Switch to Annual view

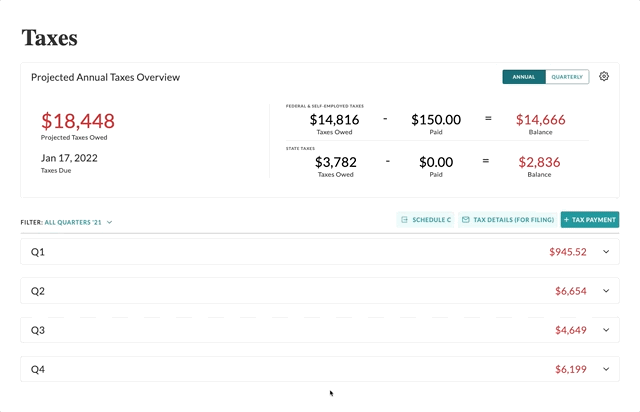point(524,77)
